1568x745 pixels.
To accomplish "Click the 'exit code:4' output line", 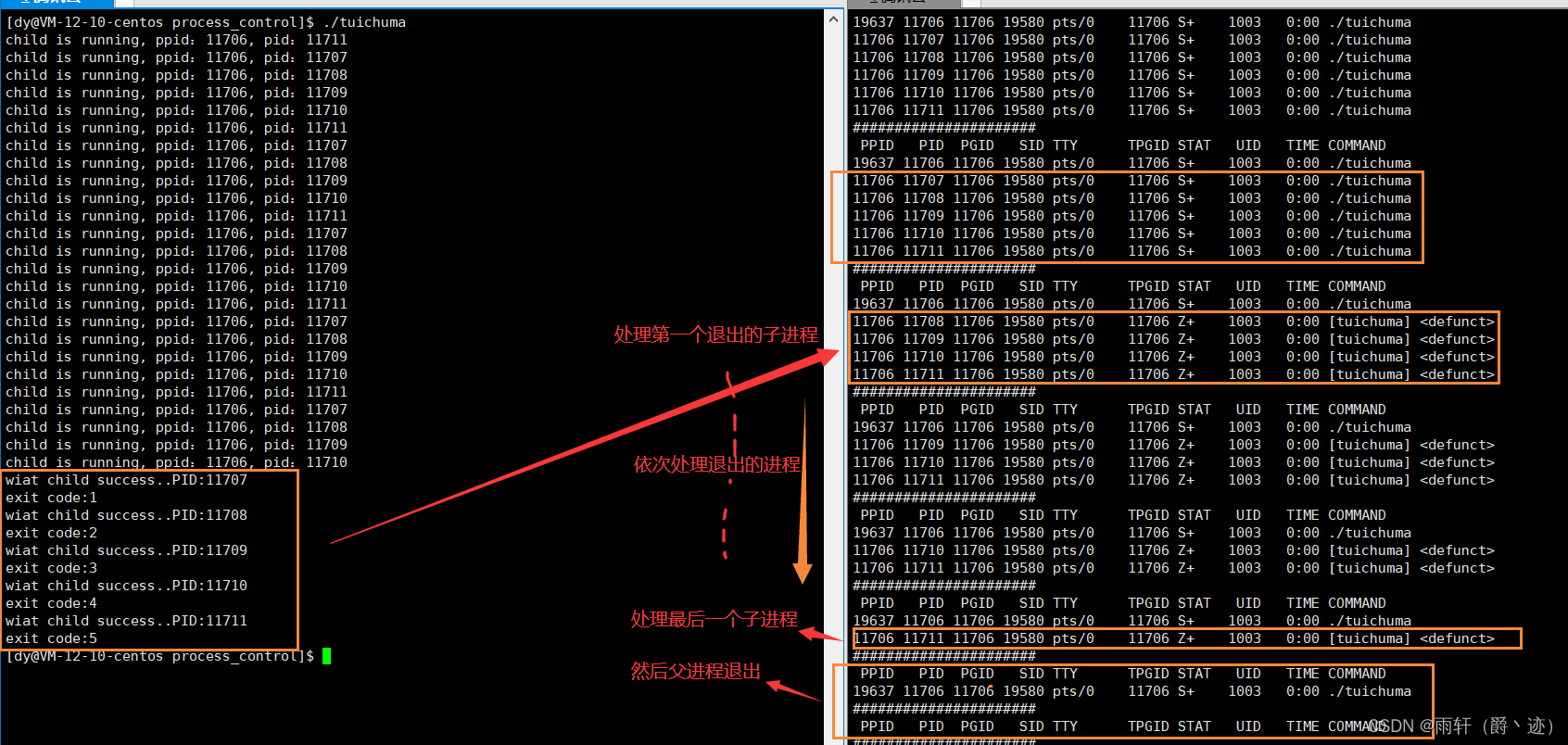I will pyautogui.click(x=51, y=603).
